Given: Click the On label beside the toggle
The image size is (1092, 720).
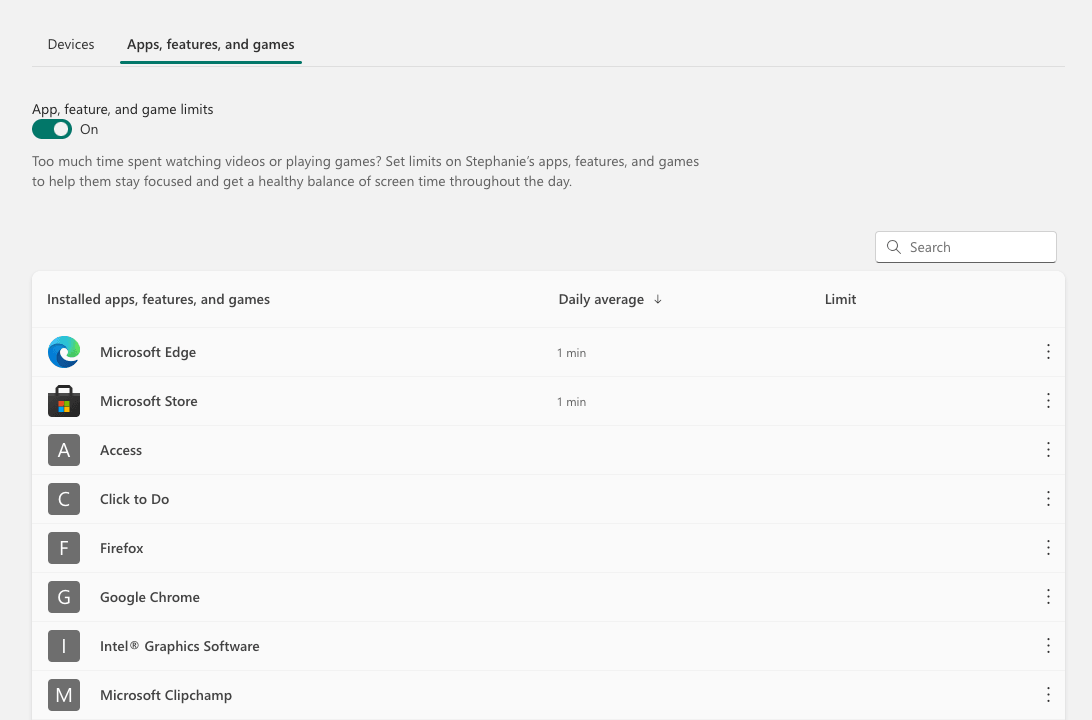Looking at the screenshot, I should click(x=89, y=130).
